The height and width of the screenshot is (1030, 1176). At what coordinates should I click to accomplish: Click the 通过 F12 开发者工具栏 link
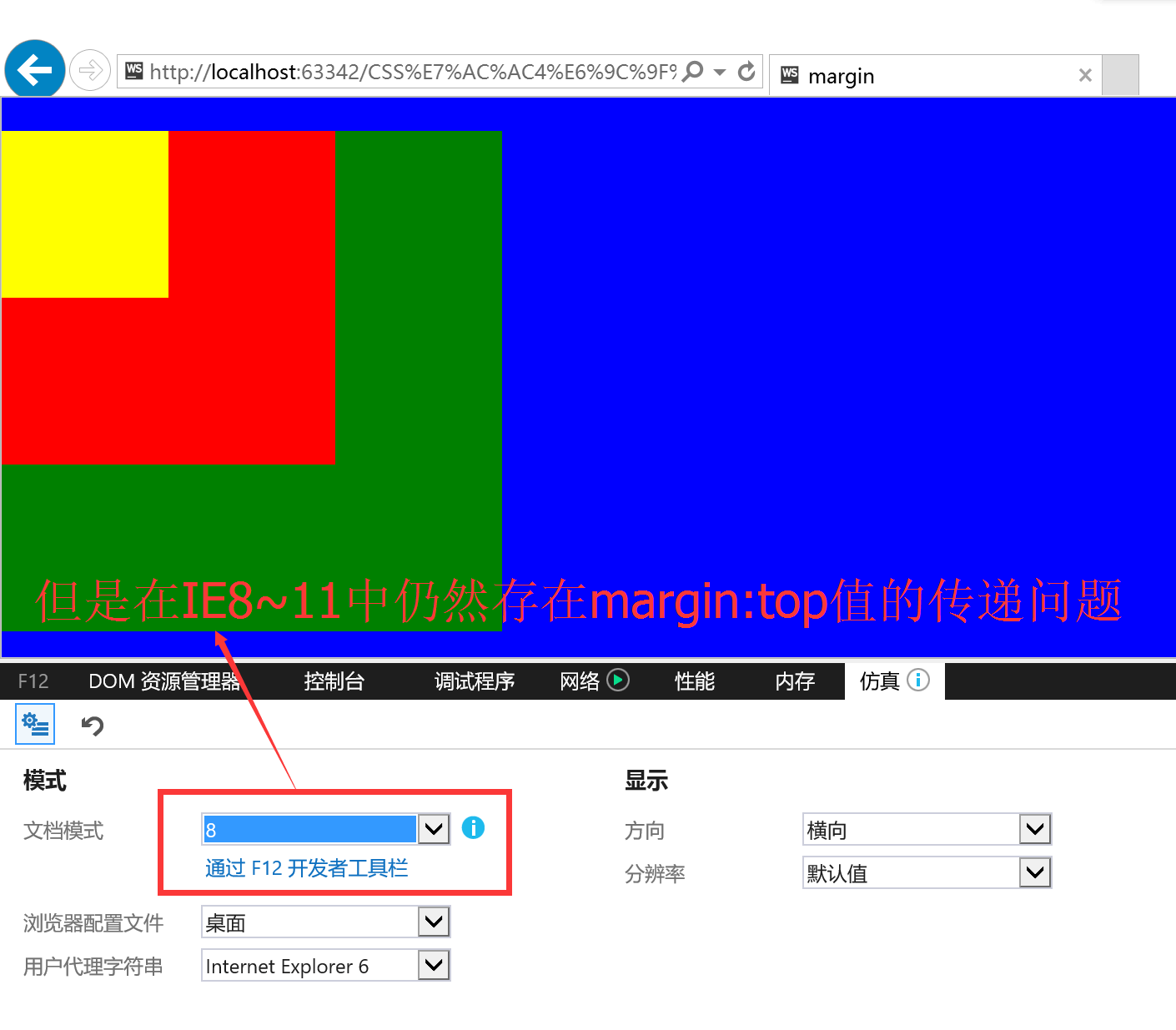pos(307,868)
